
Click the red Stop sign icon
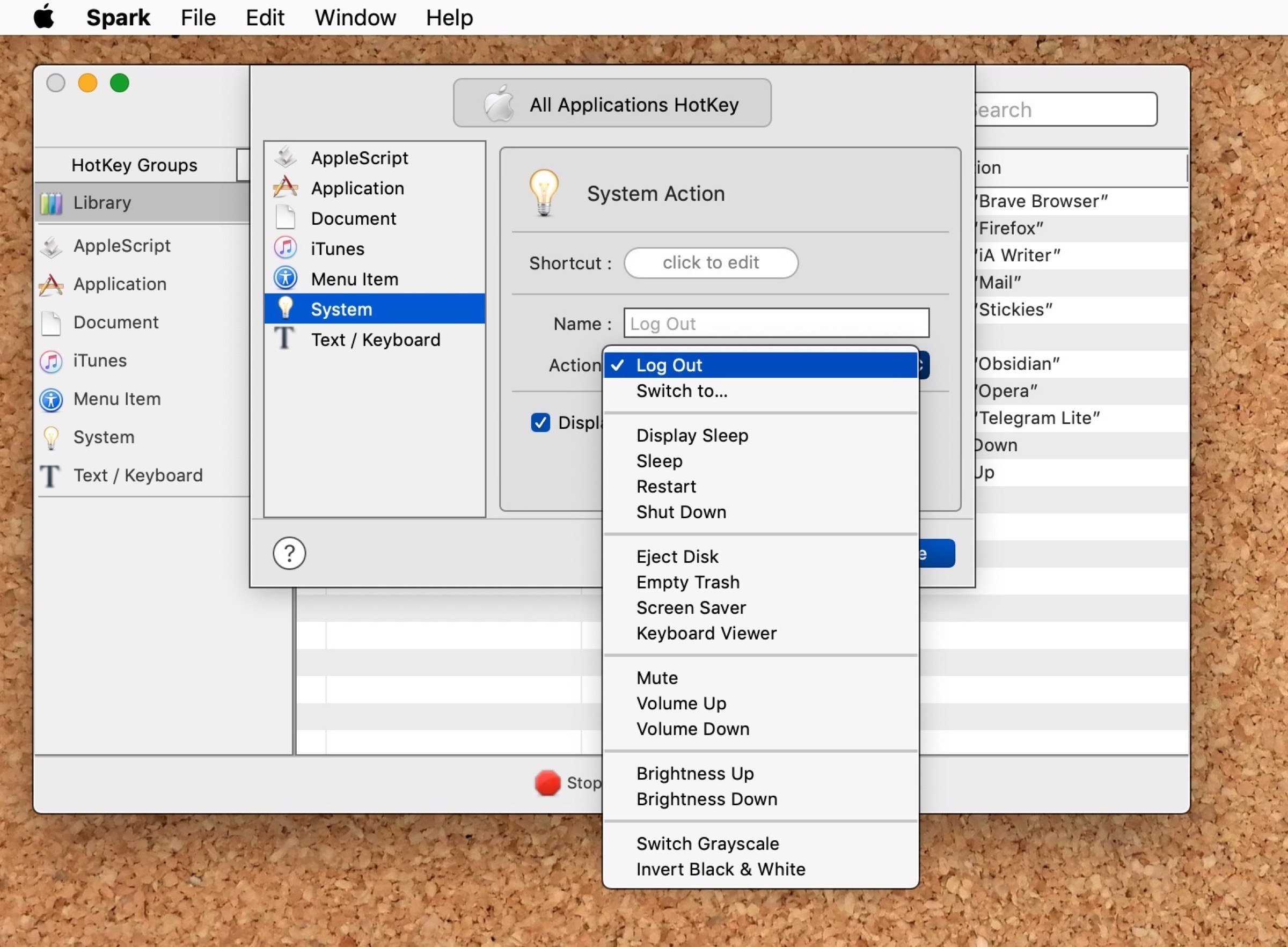point(547,782)
